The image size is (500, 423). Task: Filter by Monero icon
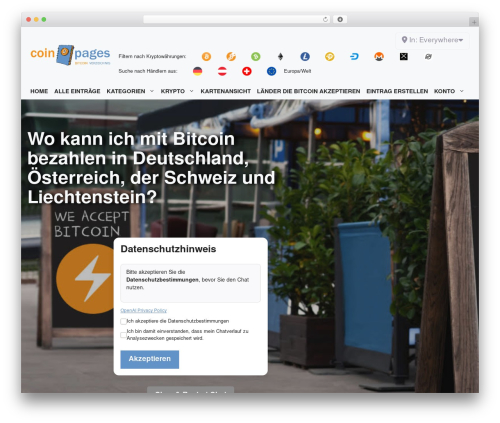coord(379,57)
